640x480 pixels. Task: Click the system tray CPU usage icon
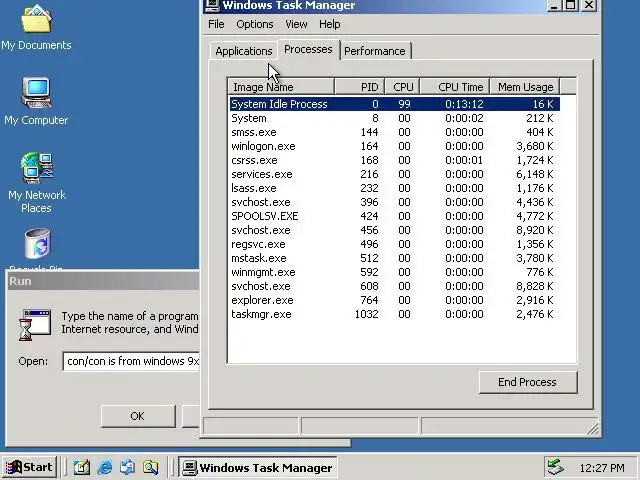(555, 467)
